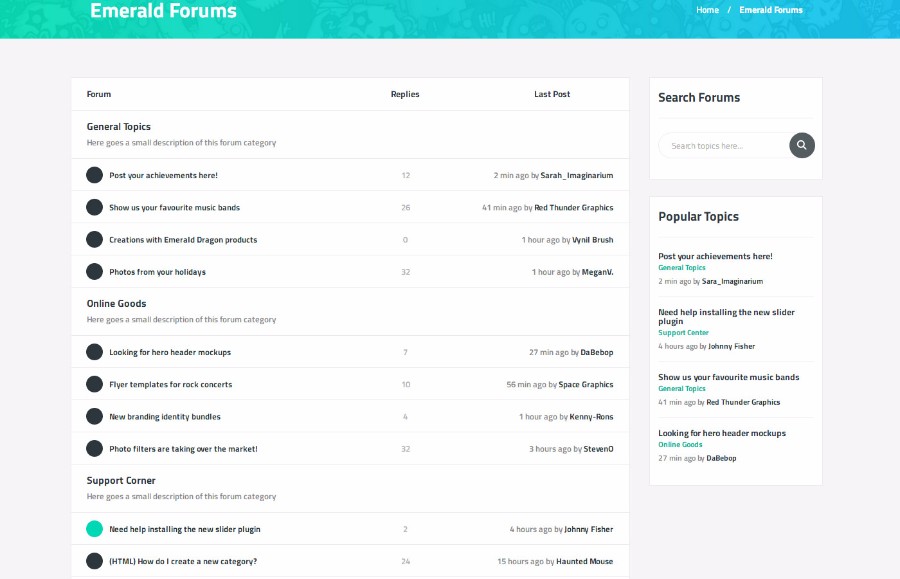
Task: Click Sara_Imaginarium in Popular Topics
Action: 732,282
